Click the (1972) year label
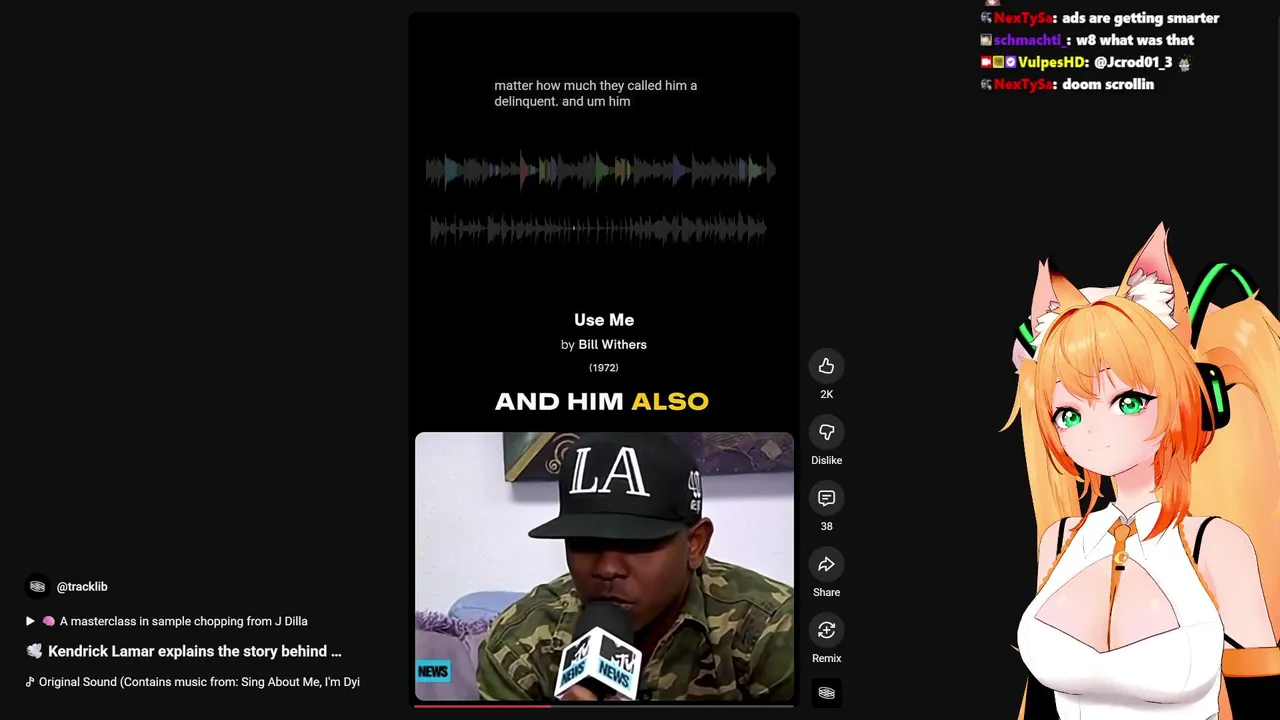The image size is (1280, 720). tap(604, 368)
